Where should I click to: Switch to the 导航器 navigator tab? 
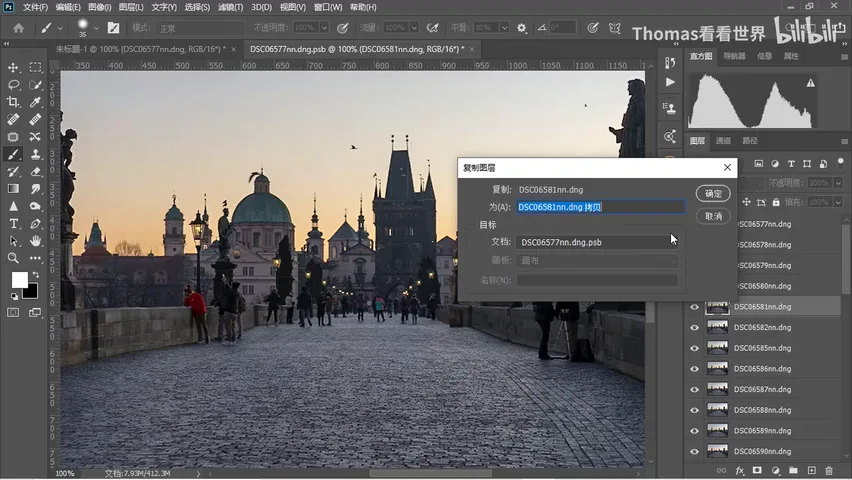(x=734, y=56)
